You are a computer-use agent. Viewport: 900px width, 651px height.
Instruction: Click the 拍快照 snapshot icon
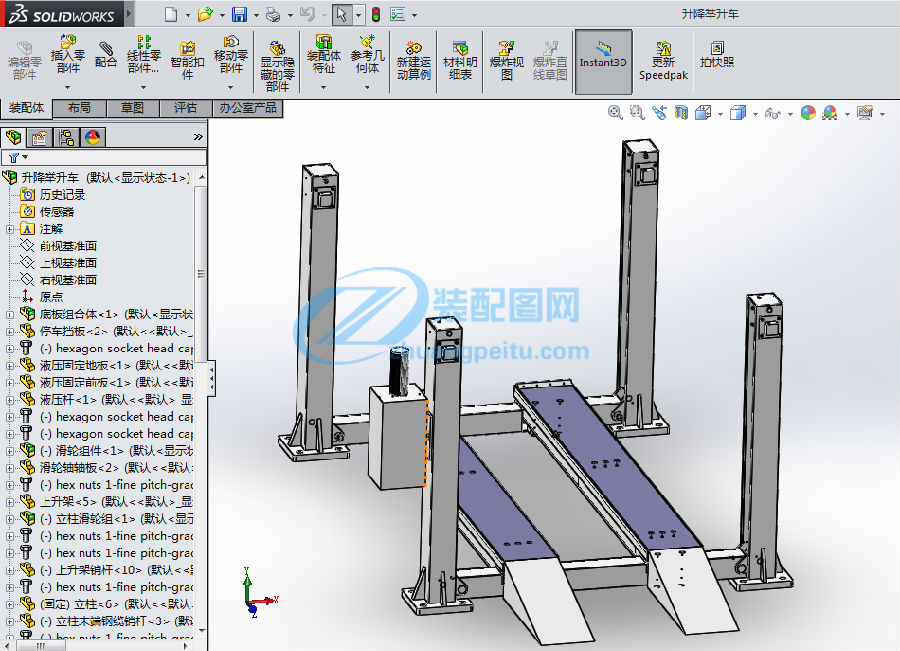click(x=717, y=54)
